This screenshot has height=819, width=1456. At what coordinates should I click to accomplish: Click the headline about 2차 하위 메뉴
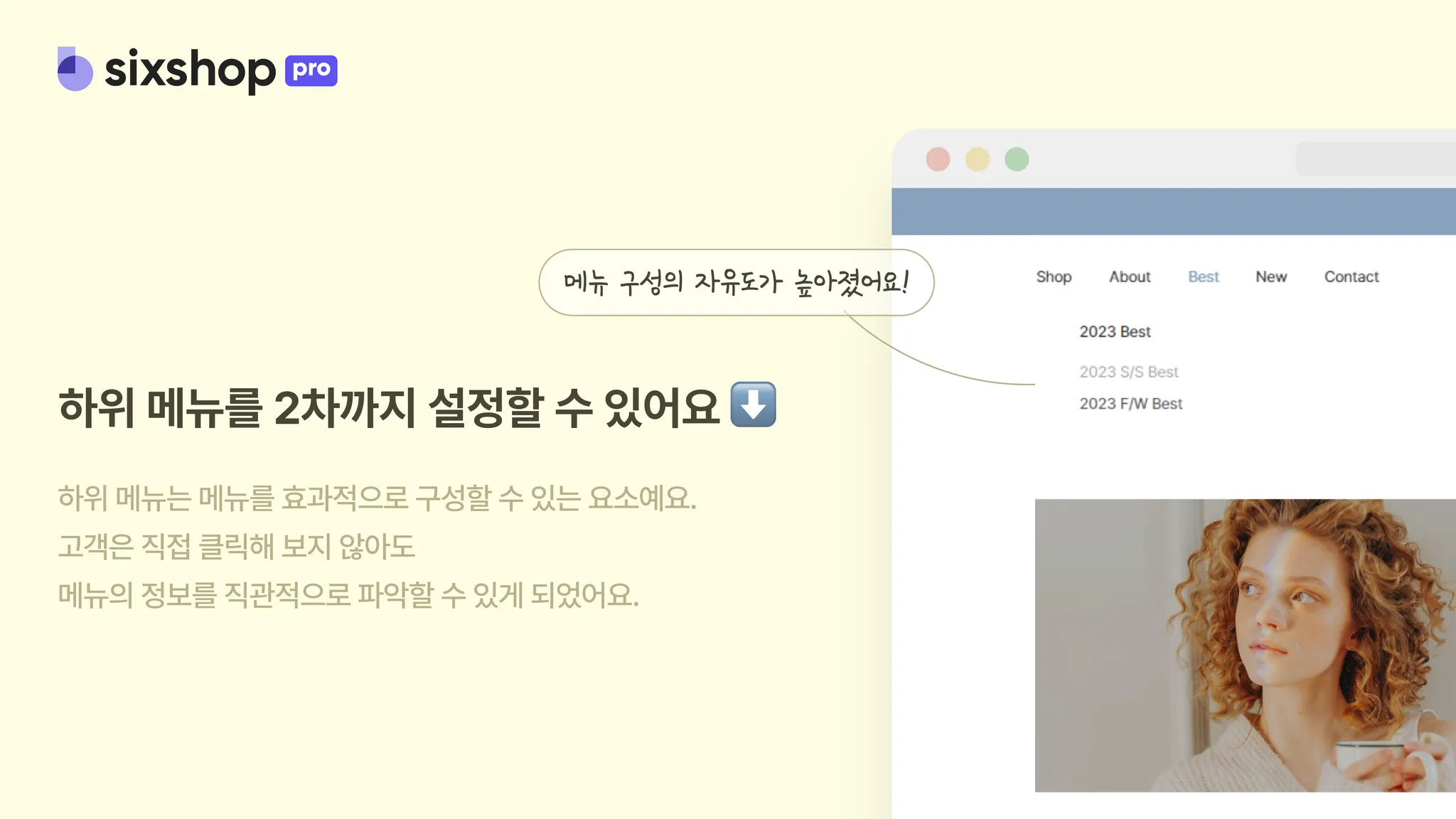389,407
